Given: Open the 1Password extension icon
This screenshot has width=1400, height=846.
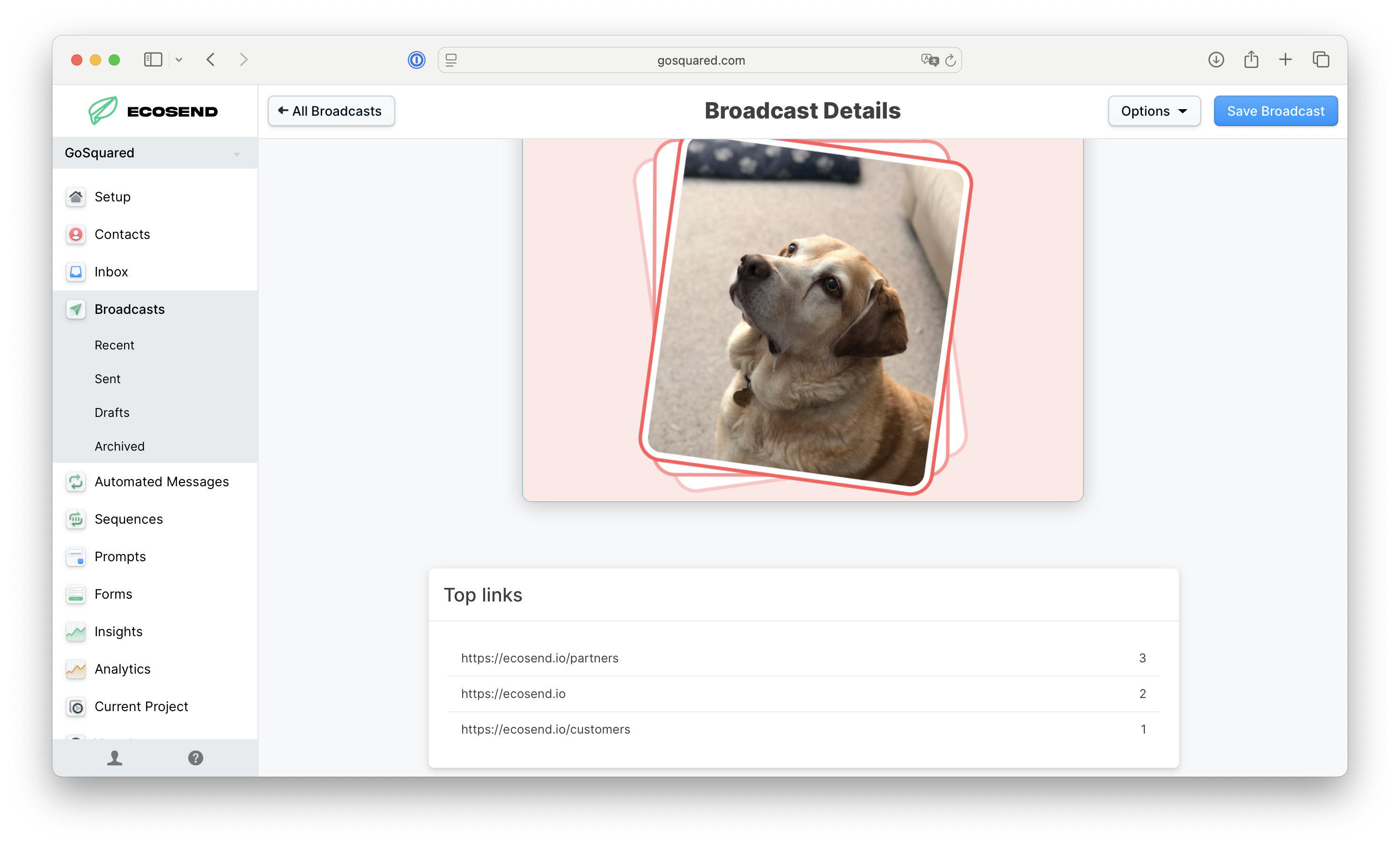Looking at the screenshot, I should tap(416, 59).
